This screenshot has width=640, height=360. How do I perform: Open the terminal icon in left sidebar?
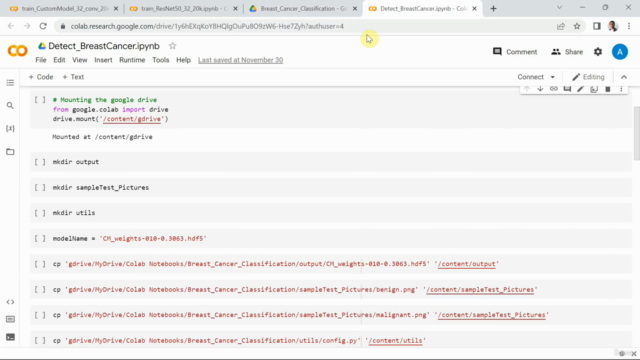click(10, 337)
